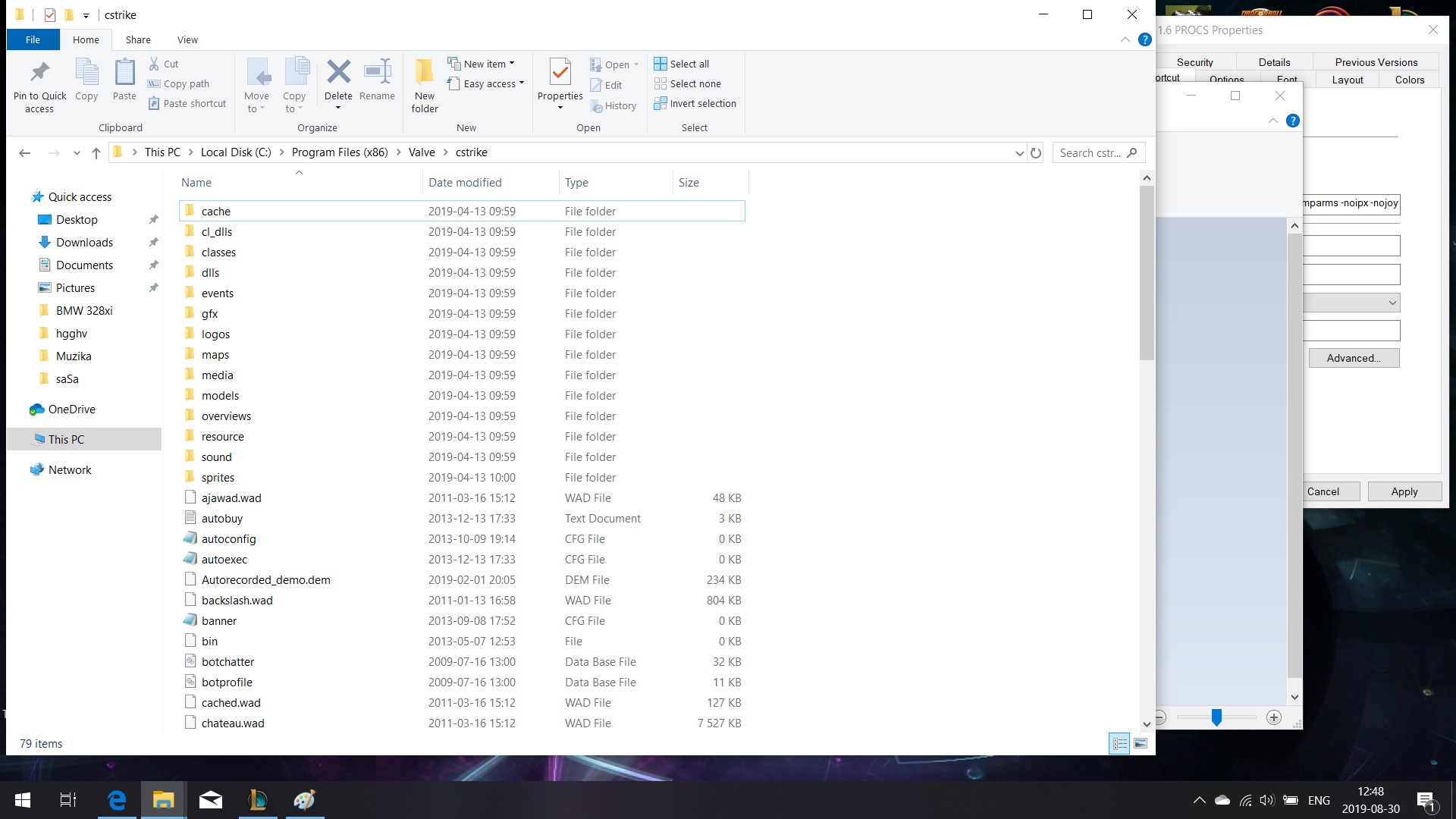Open Windows Start menu
The width and height of the screenshot is (1456, 819).
tap(23, 800)
